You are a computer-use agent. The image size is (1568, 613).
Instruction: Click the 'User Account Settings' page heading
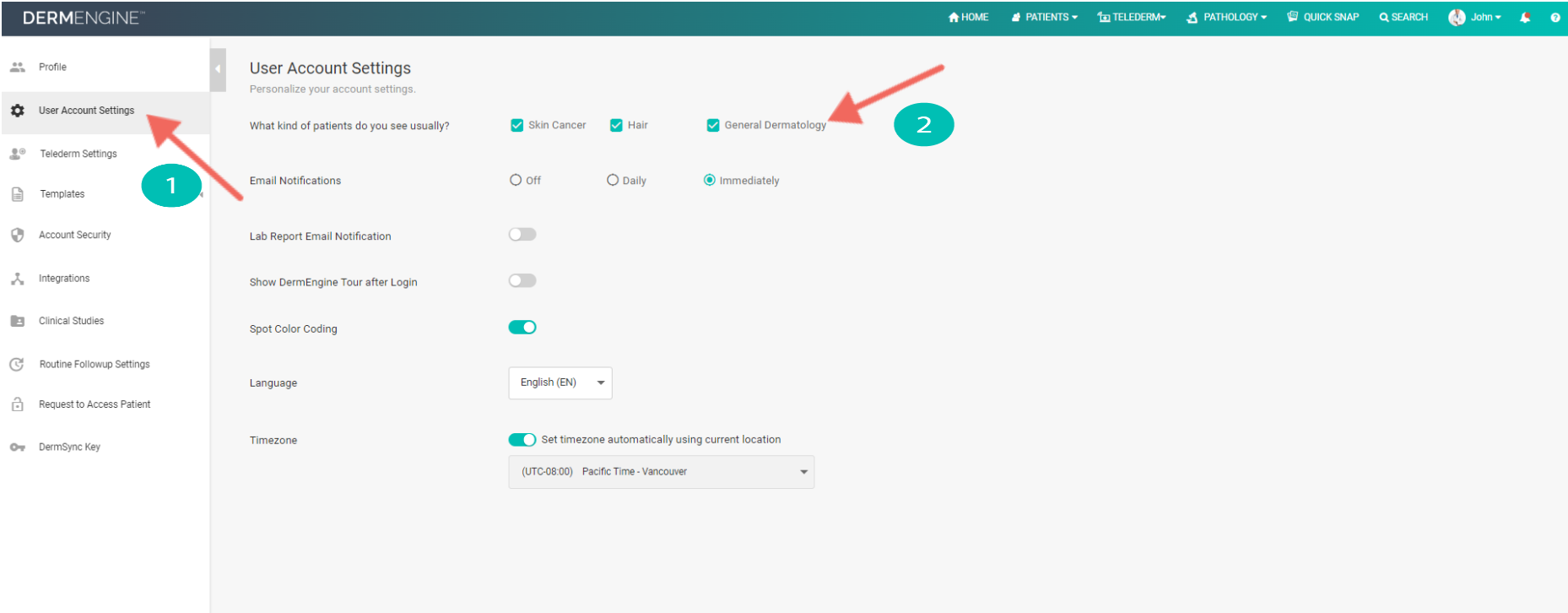coord(330,68)
